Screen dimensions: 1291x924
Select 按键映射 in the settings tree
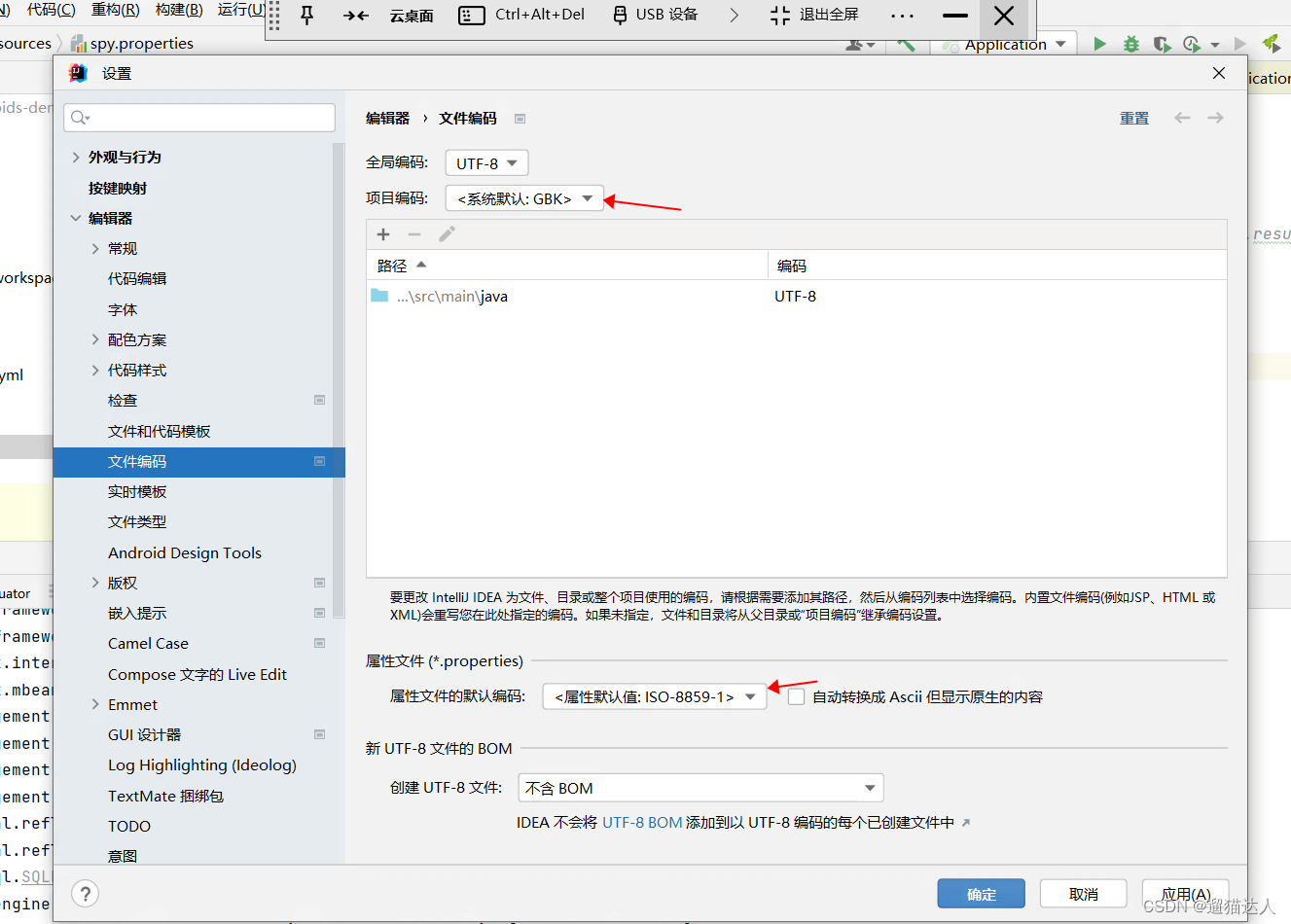(118, 188)
